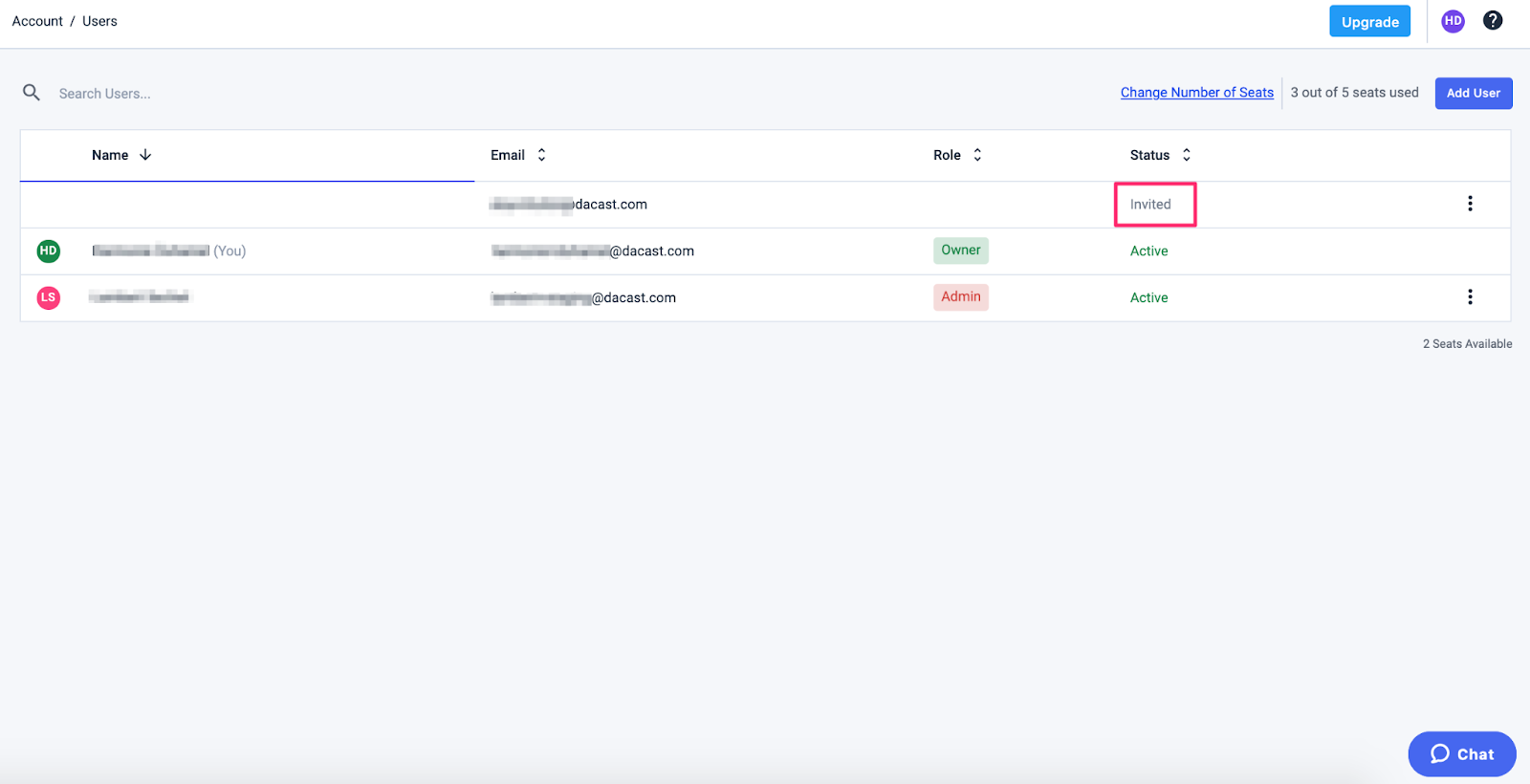The width and height of the screenshot is (1530, 784).
Task: Go to Account in breadcrumb
Action: (x=37, y=21)
